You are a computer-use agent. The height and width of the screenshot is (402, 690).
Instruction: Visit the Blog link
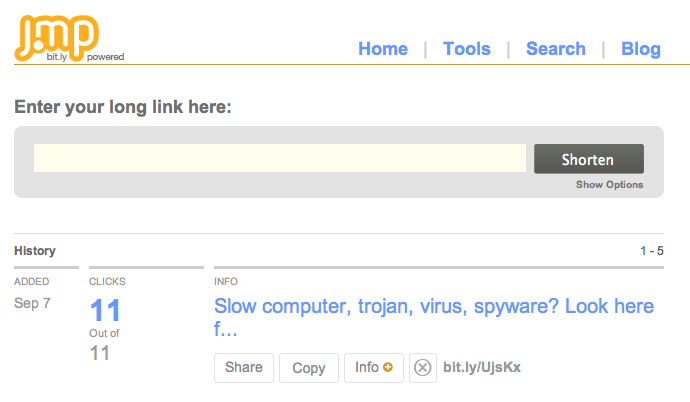pos(641,48)
